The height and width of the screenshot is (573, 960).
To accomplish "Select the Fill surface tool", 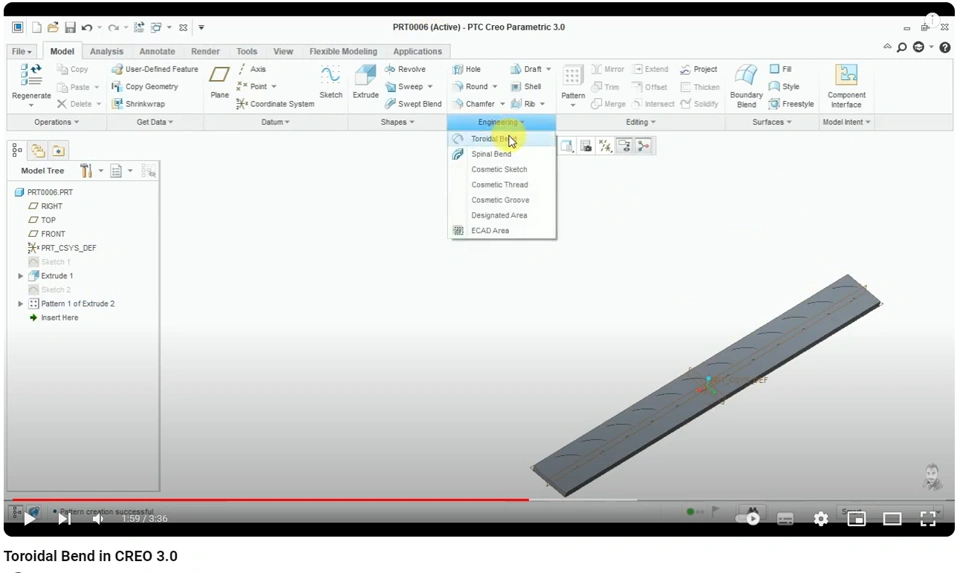I will click(x=781, y=69).
